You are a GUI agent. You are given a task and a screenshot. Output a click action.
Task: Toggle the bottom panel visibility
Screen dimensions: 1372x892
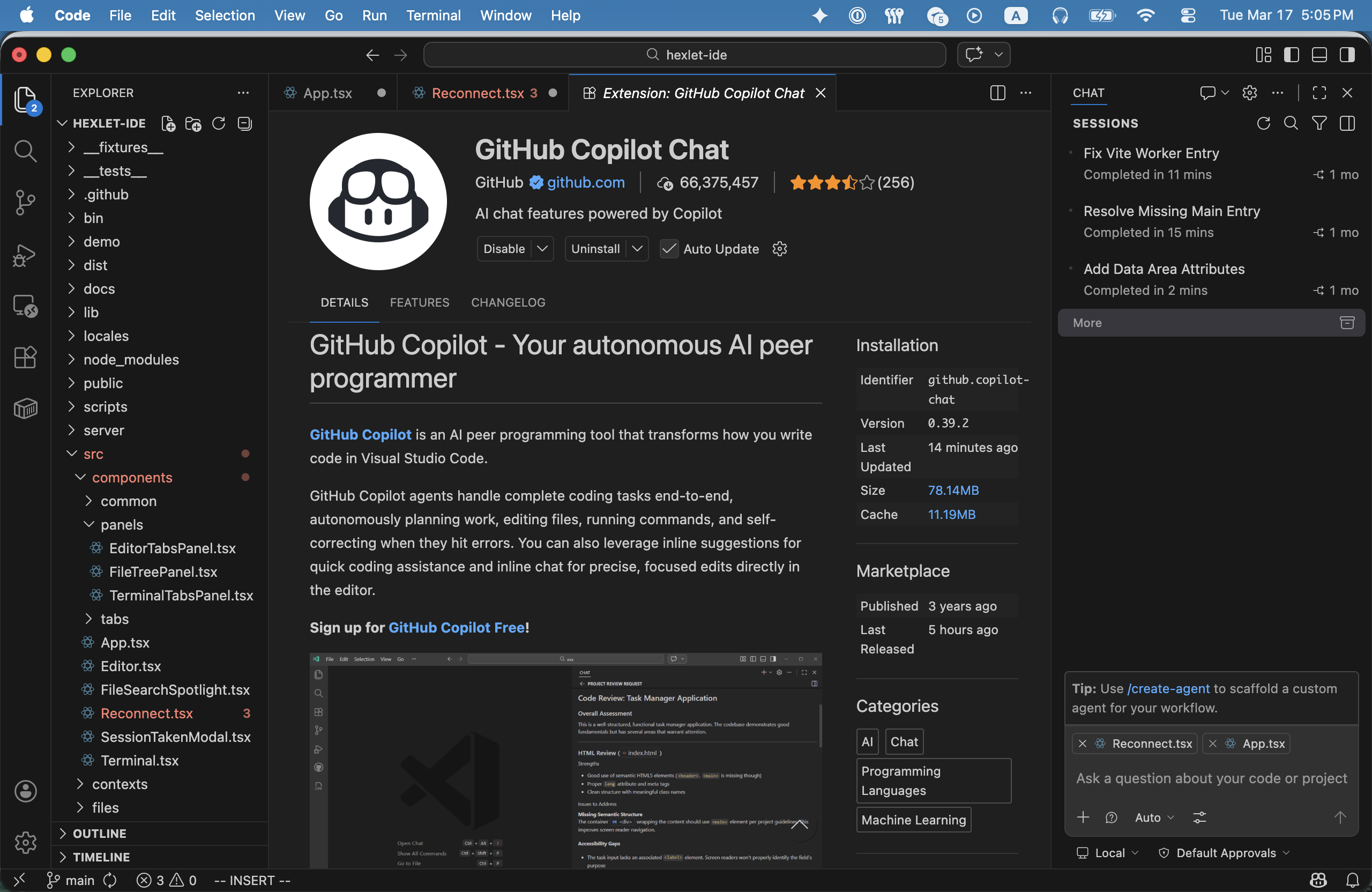[1319, 54]
